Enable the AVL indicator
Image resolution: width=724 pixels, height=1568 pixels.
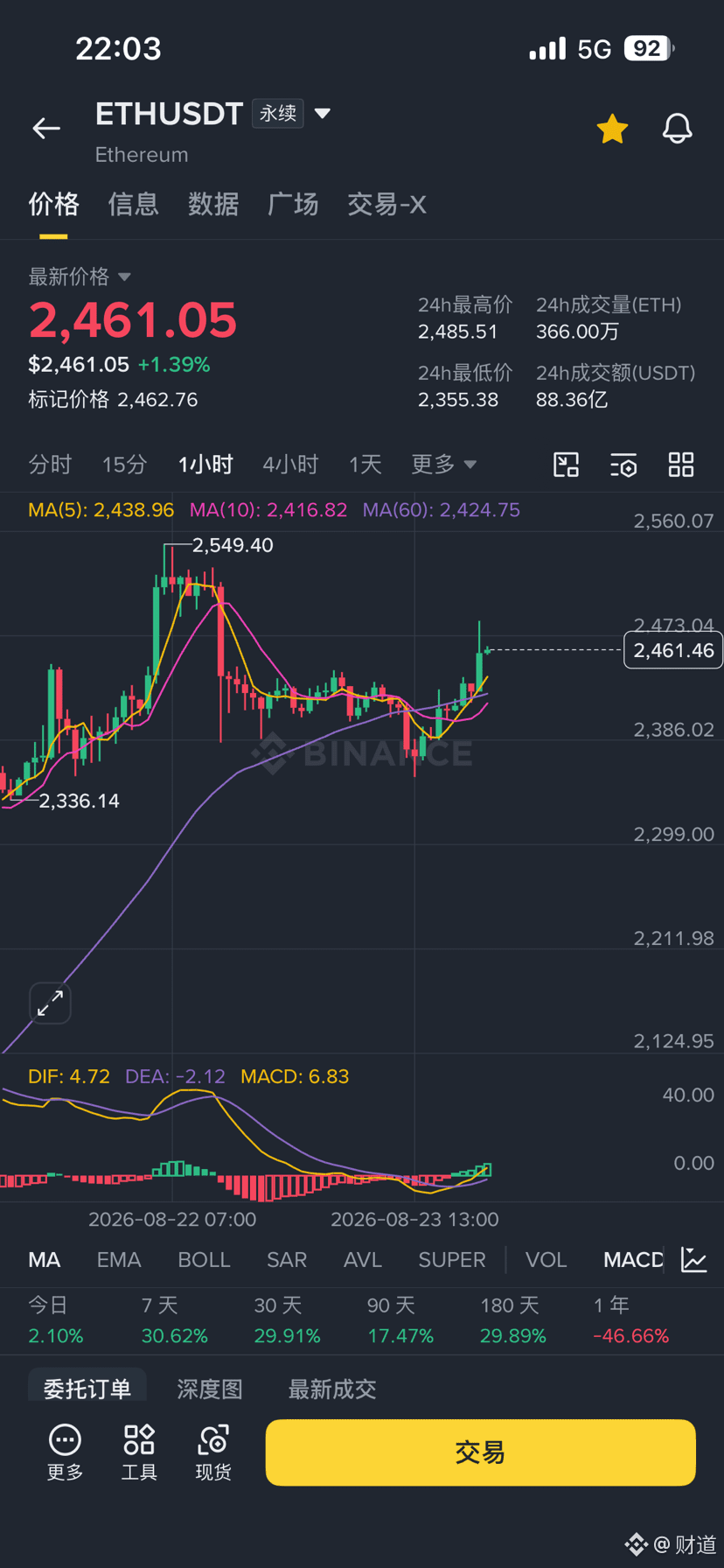363,1260
